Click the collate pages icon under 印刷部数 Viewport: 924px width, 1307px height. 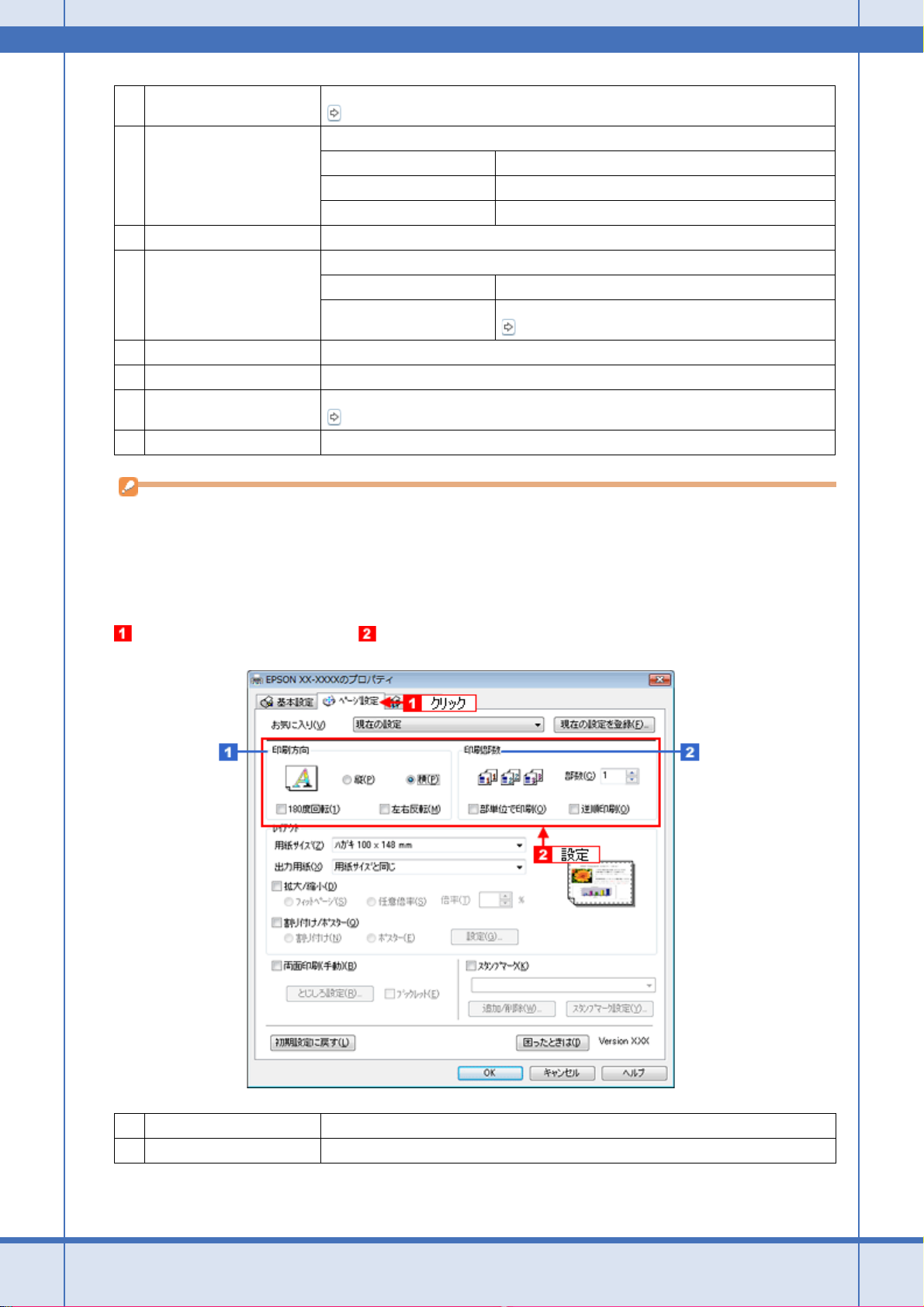[x=510, y=776]
